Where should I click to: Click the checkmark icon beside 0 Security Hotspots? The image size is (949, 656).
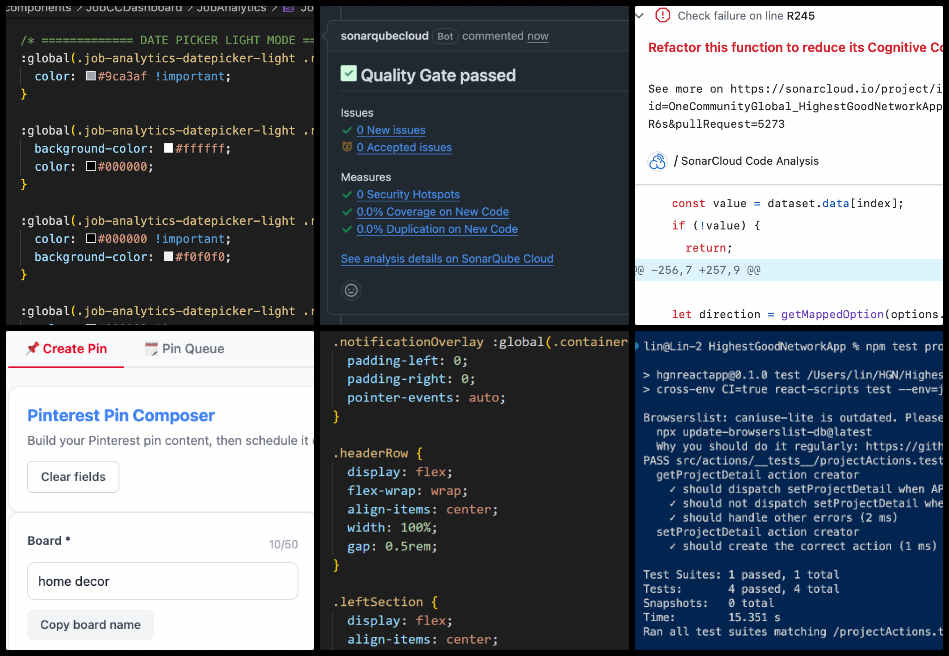(347, 194)
